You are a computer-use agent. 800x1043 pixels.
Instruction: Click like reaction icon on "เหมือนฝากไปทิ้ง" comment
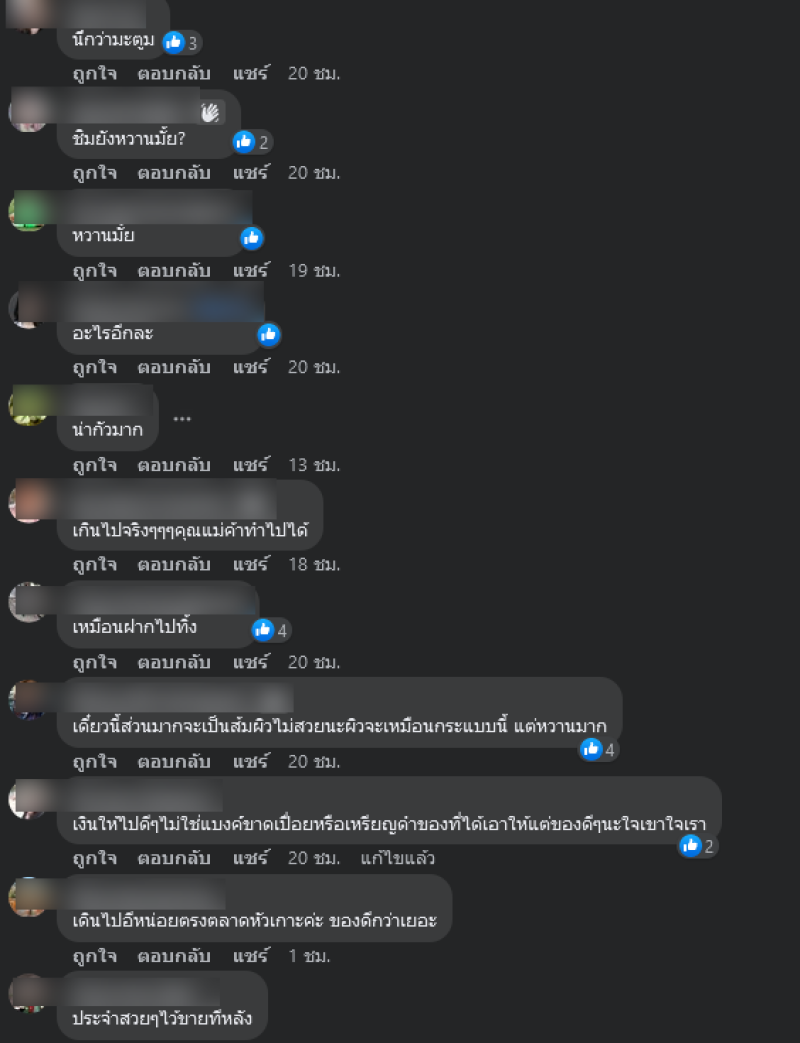click(263, 629)
